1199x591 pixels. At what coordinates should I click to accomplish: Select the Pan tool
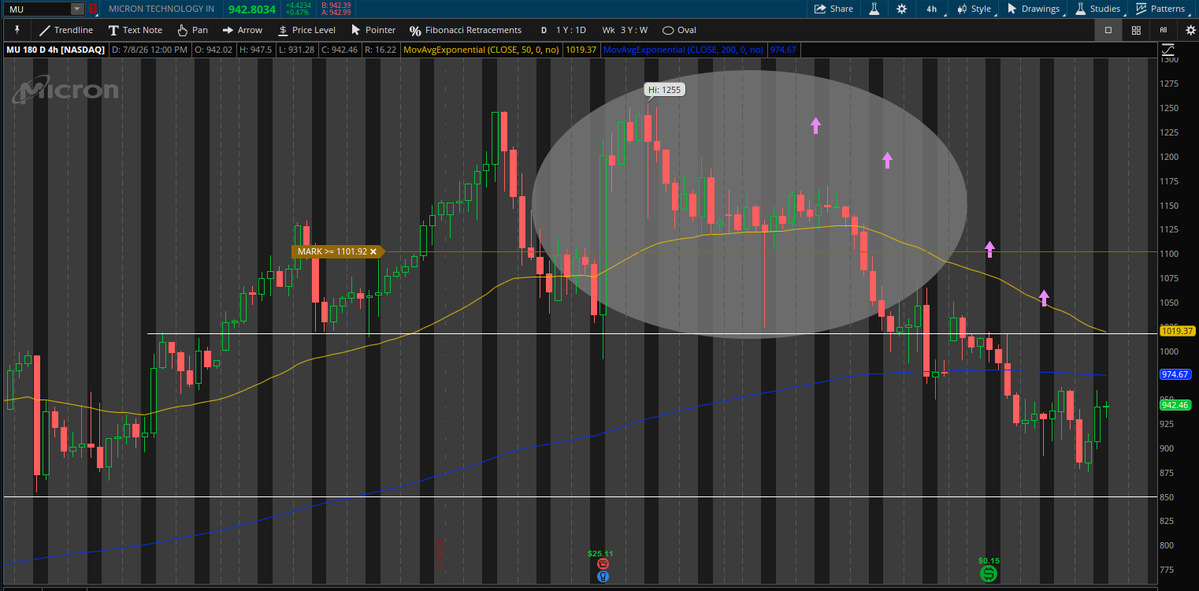coord(192,30)
